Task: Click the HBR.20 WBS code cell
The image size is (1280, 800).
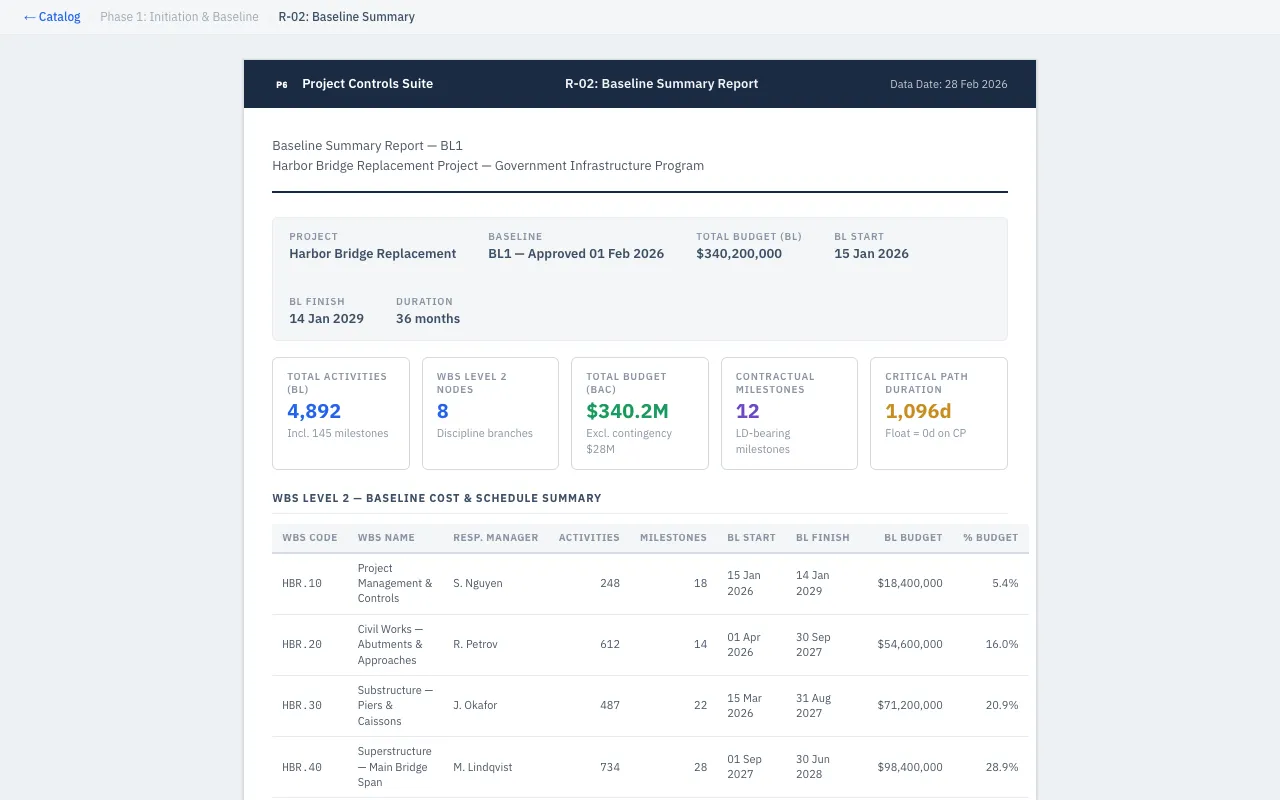Action: click(302, 645)
